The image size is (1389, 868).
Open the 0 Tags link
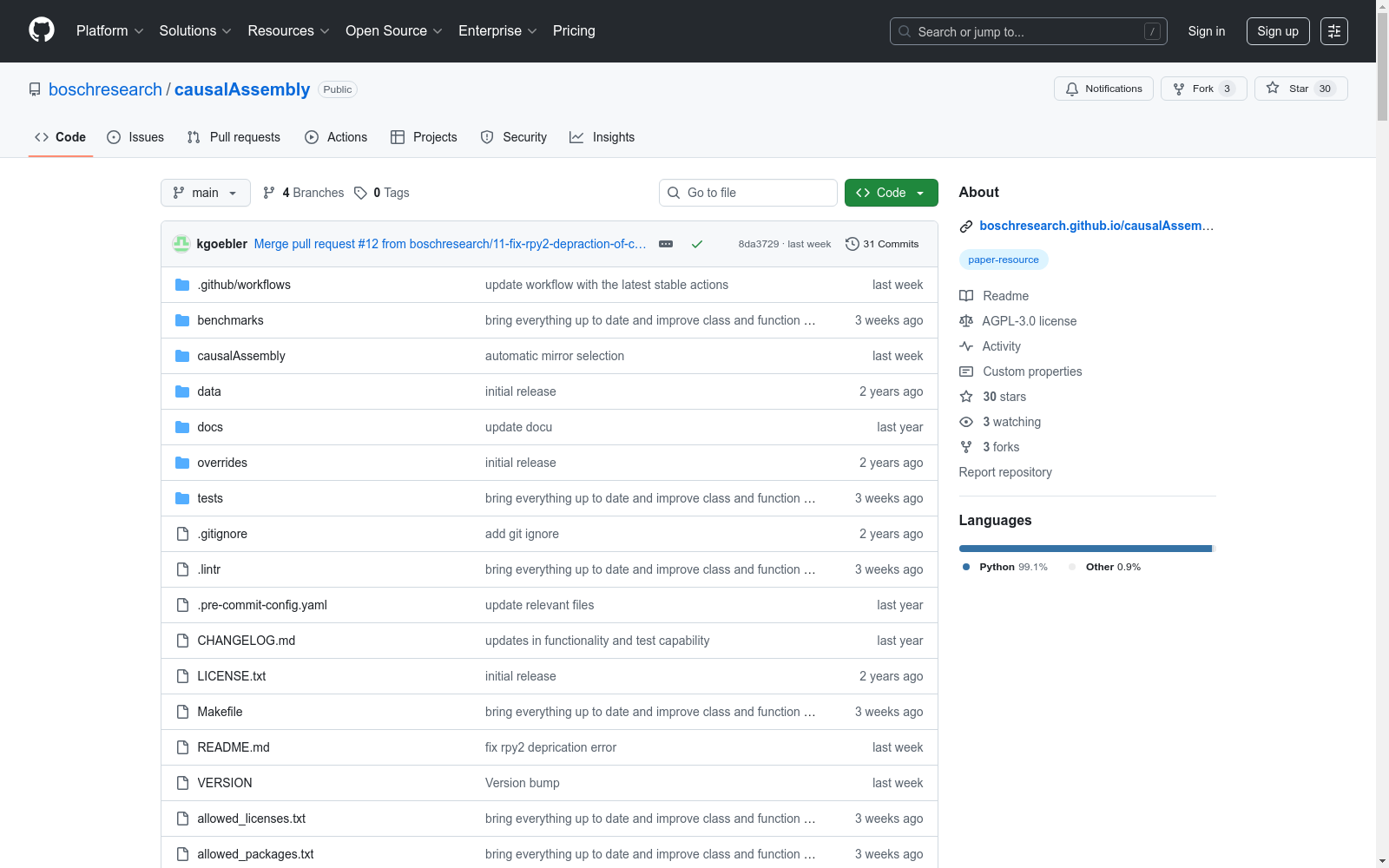(x=382, y=193)
